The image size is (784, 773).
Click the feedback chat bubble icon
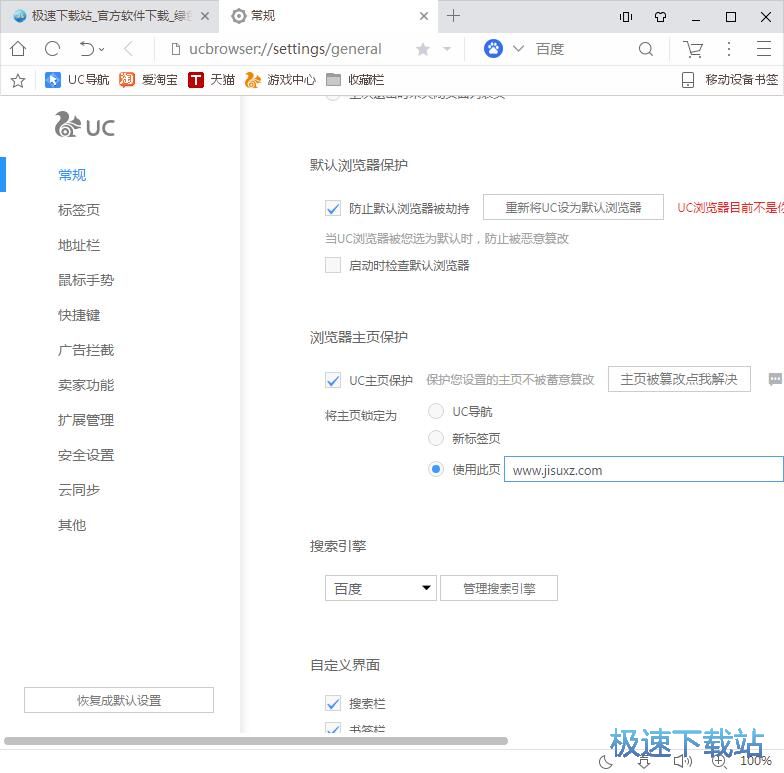click(775, 379)
